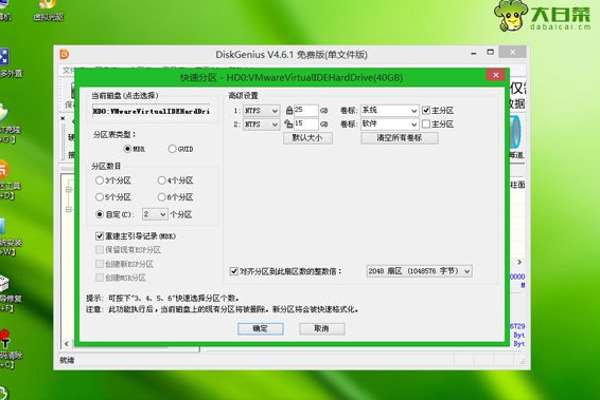Image resolution: width=600 pixels, height=400 pixels.
Task: Click the size field showing 25 GB
Action: coord(306,110)
